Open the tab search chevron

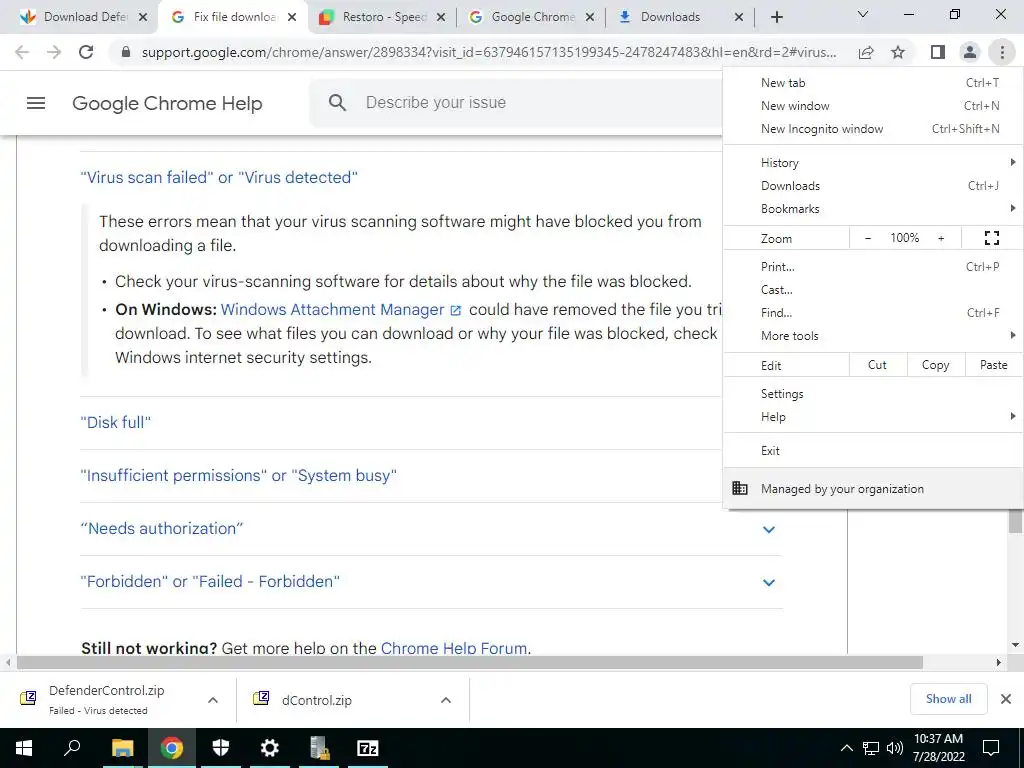point(863,14)
